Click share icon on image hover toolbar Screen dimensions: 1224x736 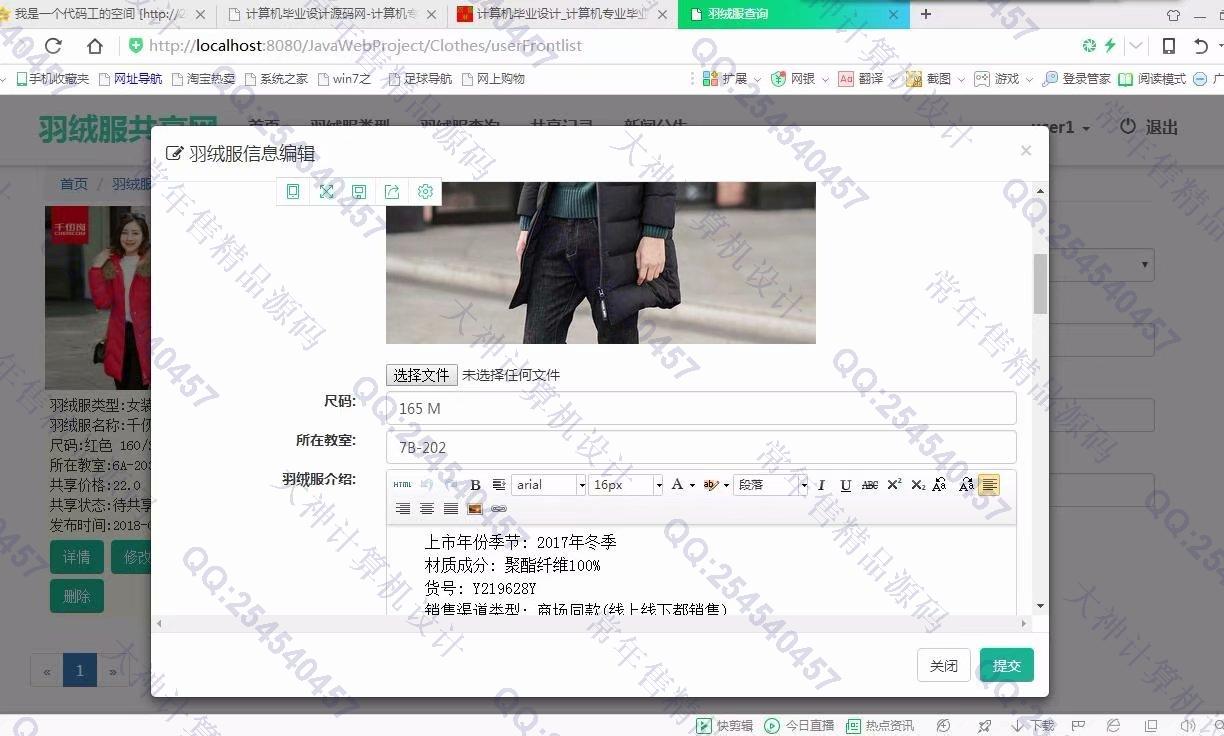tap(392, 192)
